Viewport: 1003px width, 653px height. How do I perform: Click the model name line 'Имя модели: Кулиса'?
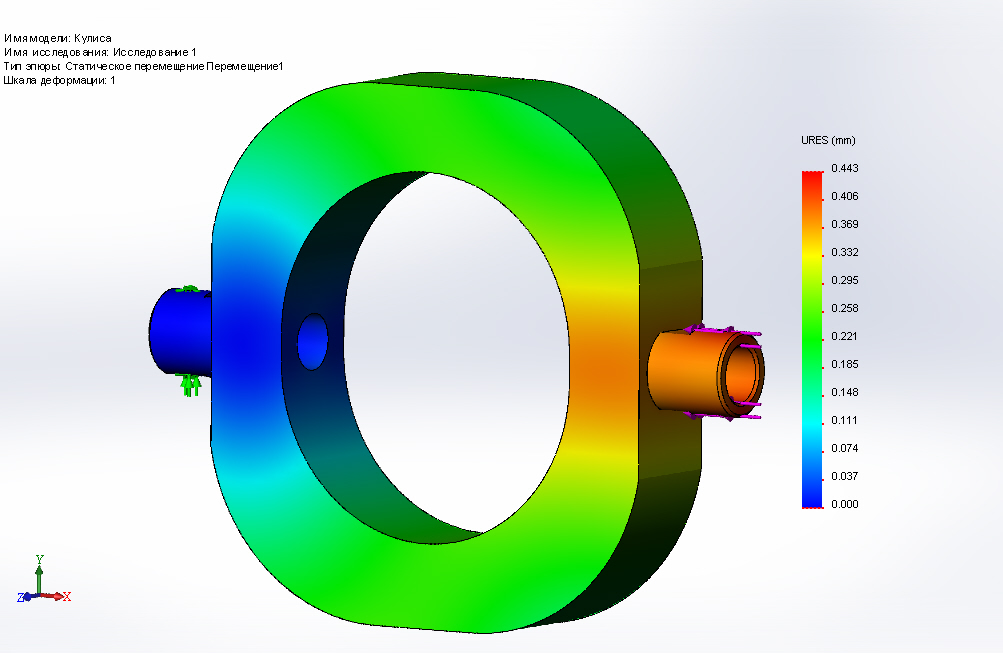point(58,38)
